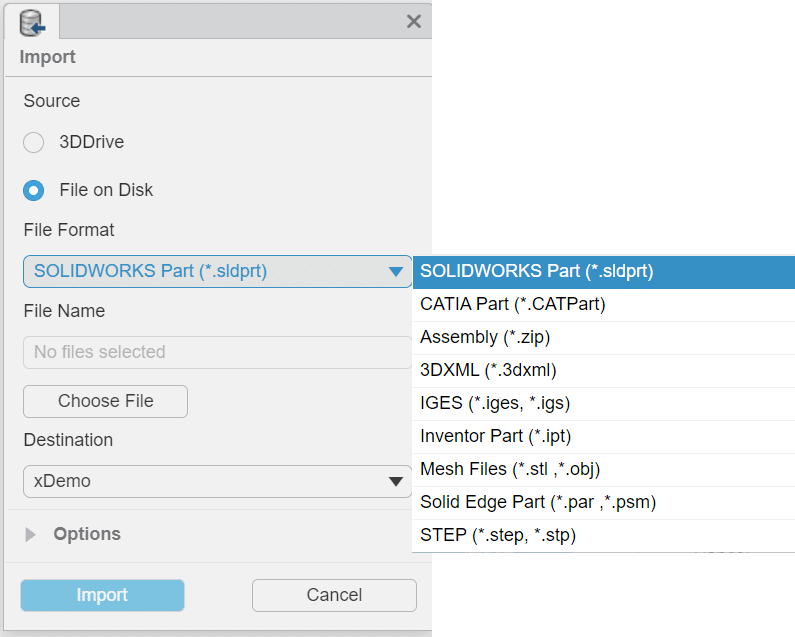Click the blue Import button
Screen dimensions: 795x637
pyautogui.click(x=102, y=595)
